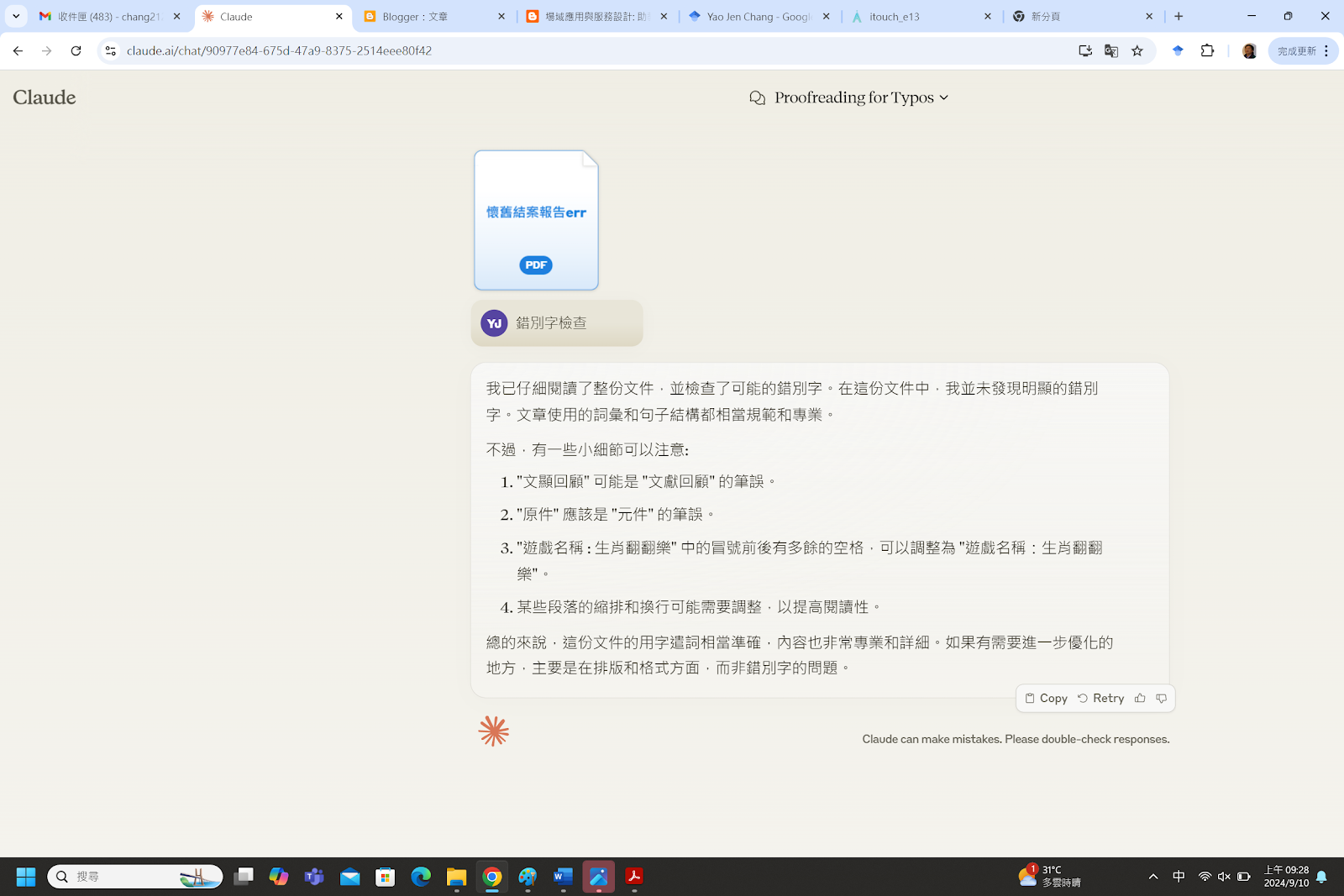The width and height of the screenshot is (1344, 896).
Task: Toggle the 中 input method indicator
Action: coord(1179,877)
